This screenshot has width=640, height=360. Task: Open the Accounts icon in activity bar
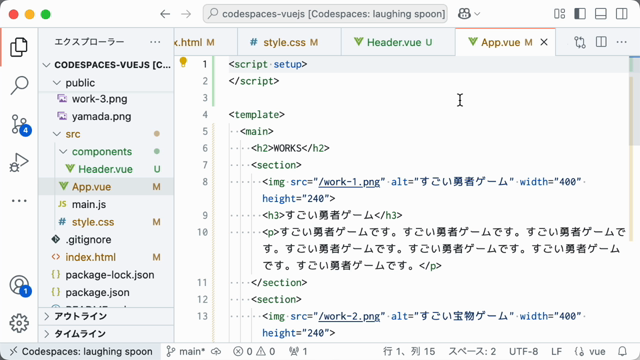pyautogui.click(x=19, y=285)
